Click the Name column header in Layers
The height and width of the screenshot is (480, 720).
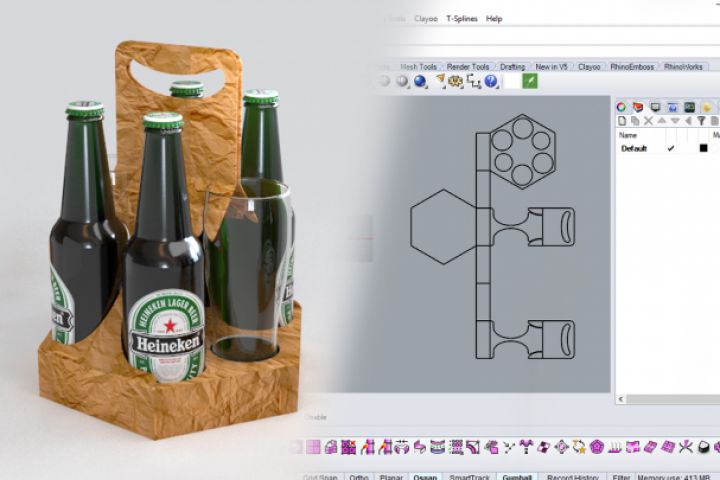628,135
